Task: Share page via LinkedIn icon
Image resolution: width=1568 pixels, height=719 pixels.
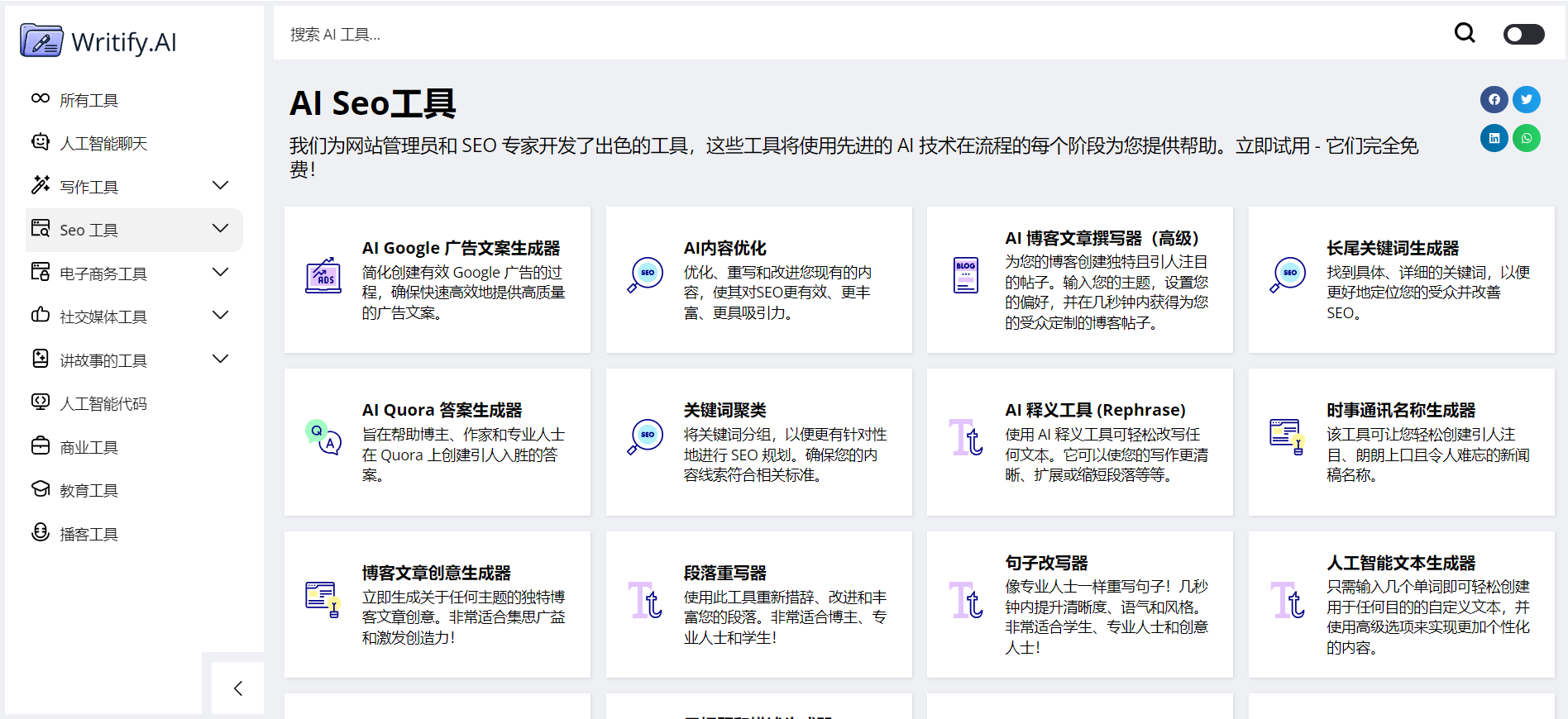Action: tap(1494, 138)
